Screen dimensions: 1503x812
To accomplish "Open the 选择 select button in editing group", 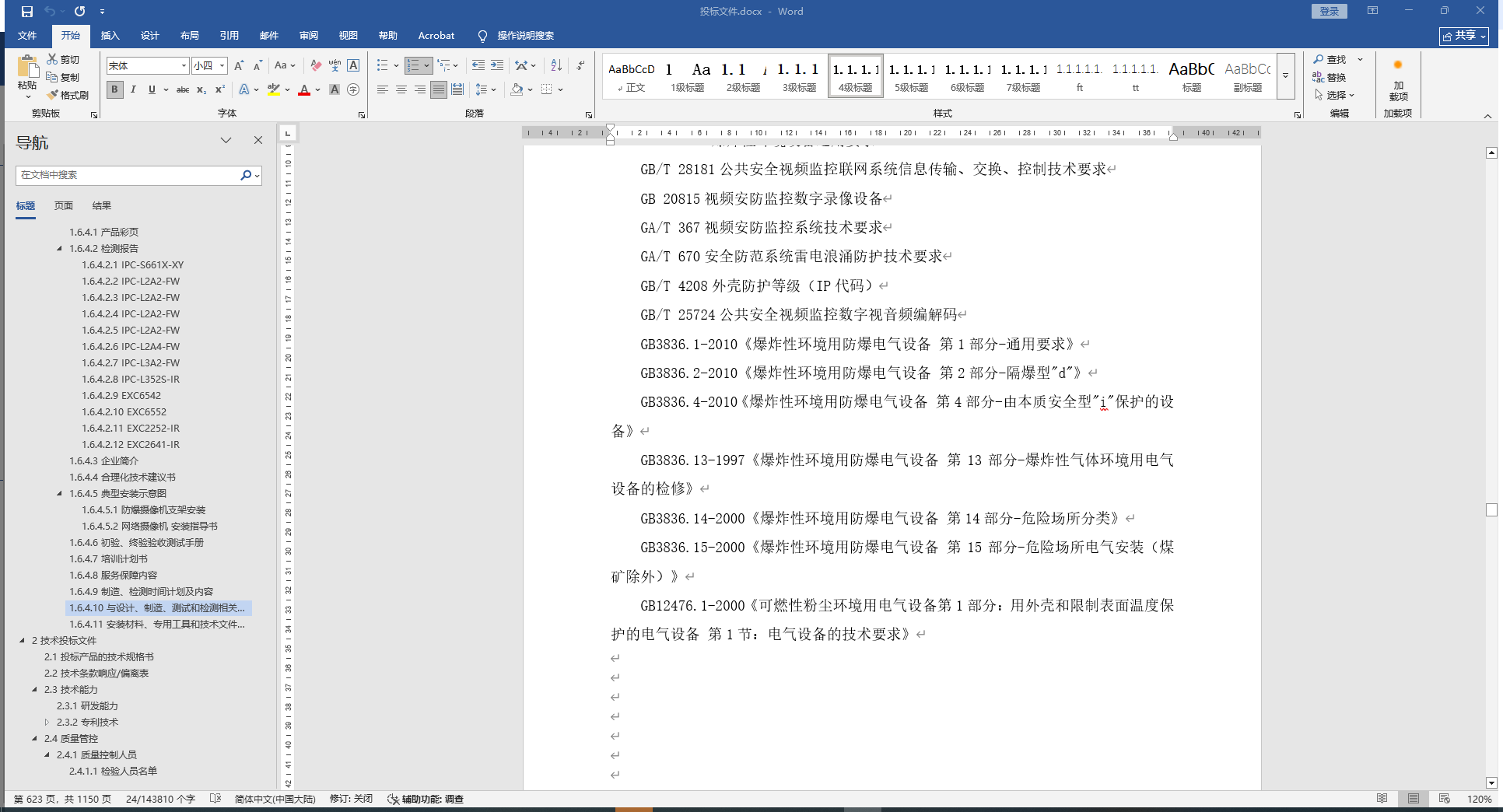I will tap(1334, 95).
